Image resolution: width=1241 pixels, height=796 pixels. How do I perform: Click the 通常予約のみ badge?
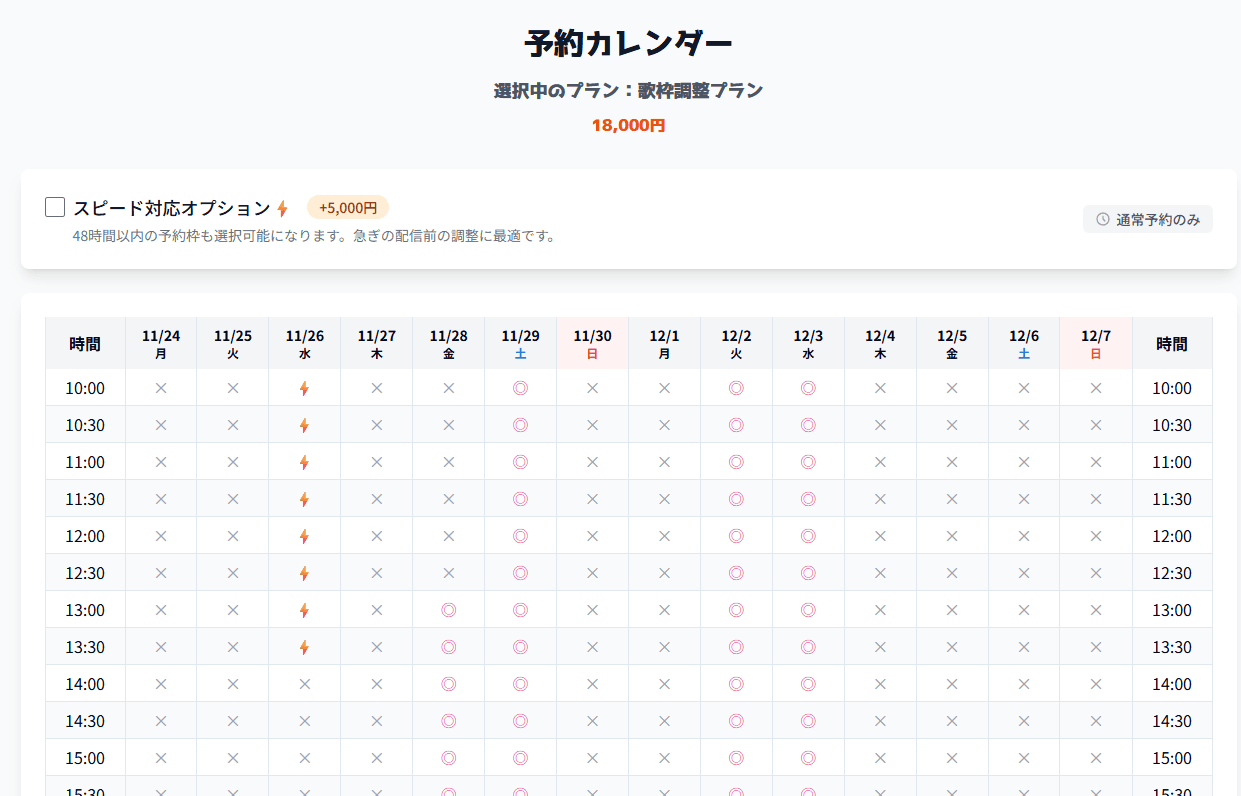[1147, 219]
